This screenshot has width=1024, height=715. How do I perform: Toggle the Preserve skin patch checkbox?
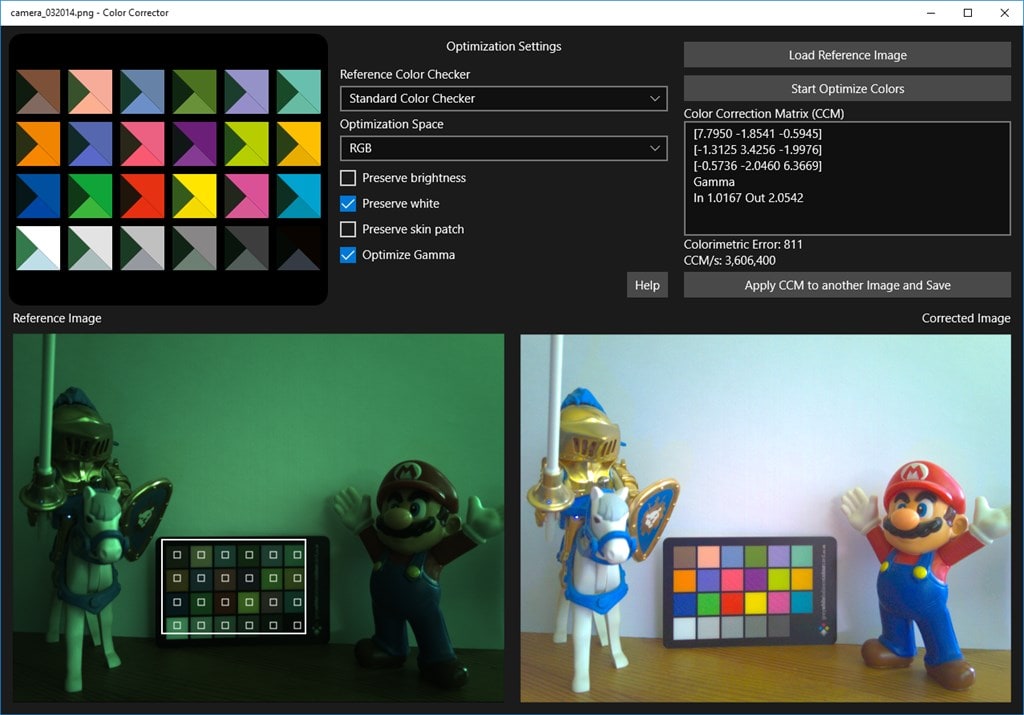pos(348,229)
